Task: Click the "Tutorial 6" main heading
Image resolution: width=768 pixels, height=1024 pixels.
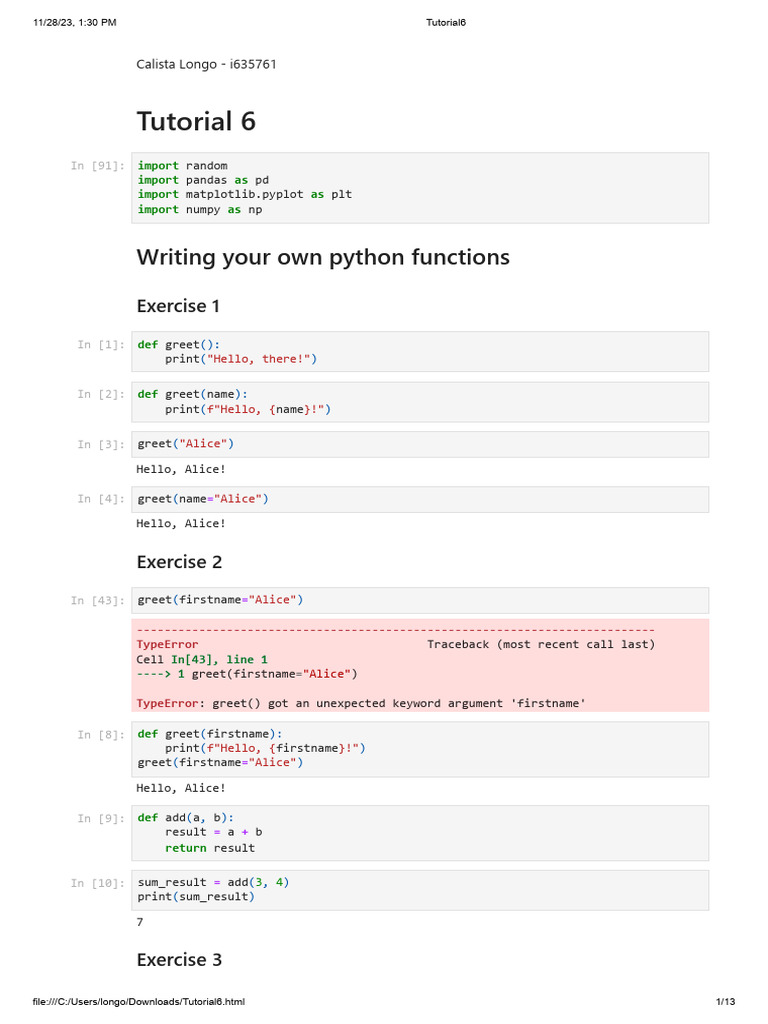Action: point(196,122)
